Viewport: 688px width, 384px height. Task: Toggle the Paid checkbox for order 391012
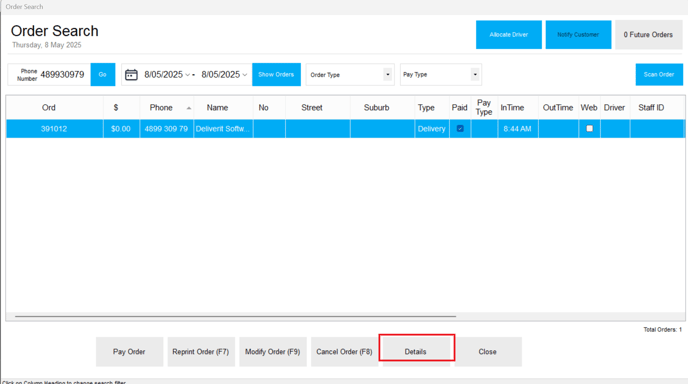460,129
